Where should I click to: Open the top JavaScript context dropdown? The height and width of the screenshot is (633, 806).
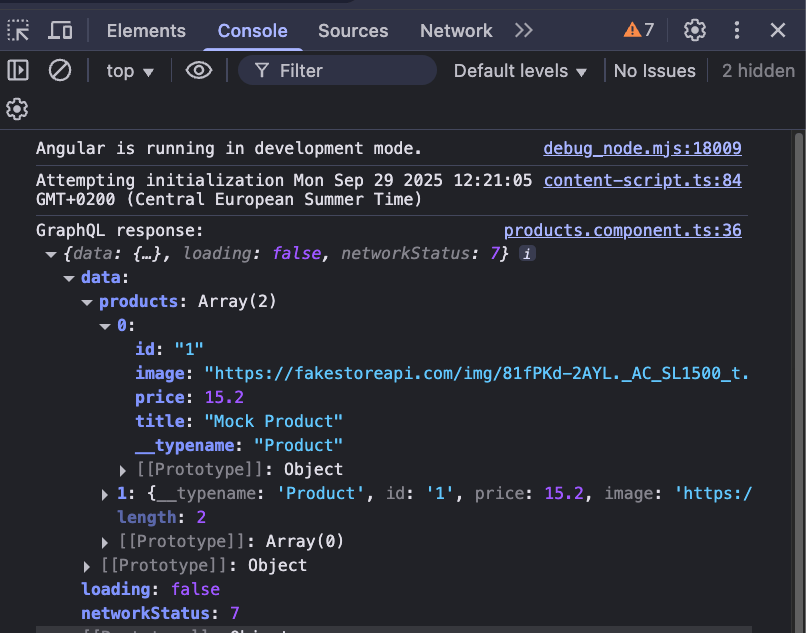pos(131,71)
